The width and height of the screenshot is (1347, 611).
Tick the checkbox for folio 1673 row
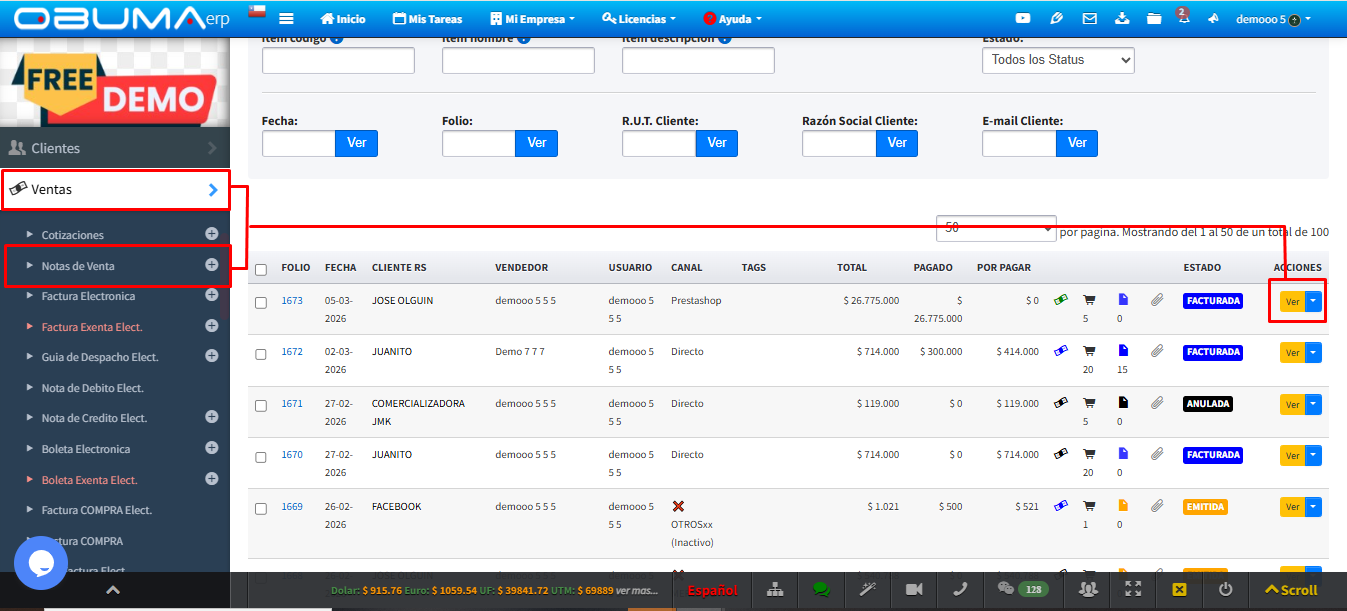[x=261, y=302]
